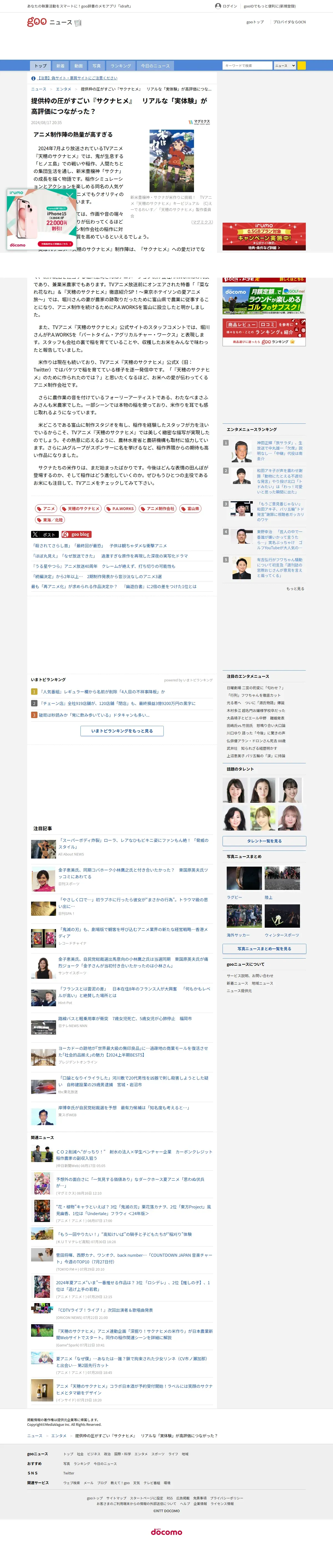
Task: Open ranking 1 神田正輝「旅サラダ」 article
Action: 279,450
